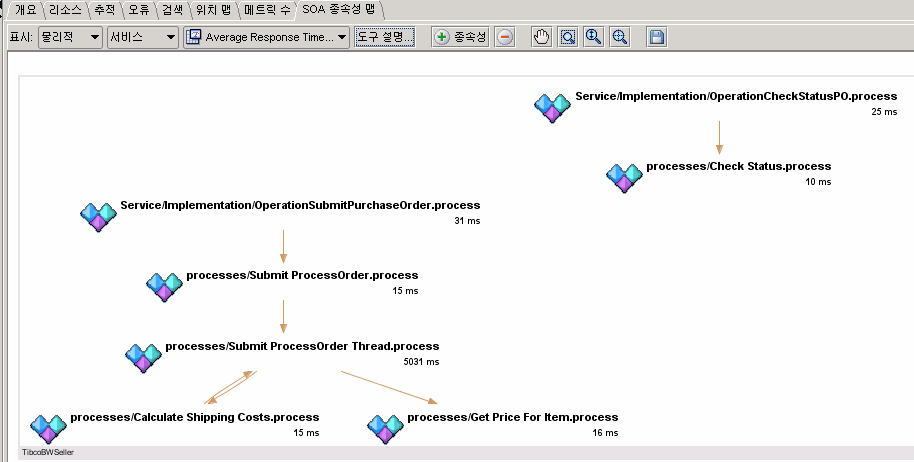
Task: Click the processes/Calculate Shipping Costs.process label
Action: 195,417
